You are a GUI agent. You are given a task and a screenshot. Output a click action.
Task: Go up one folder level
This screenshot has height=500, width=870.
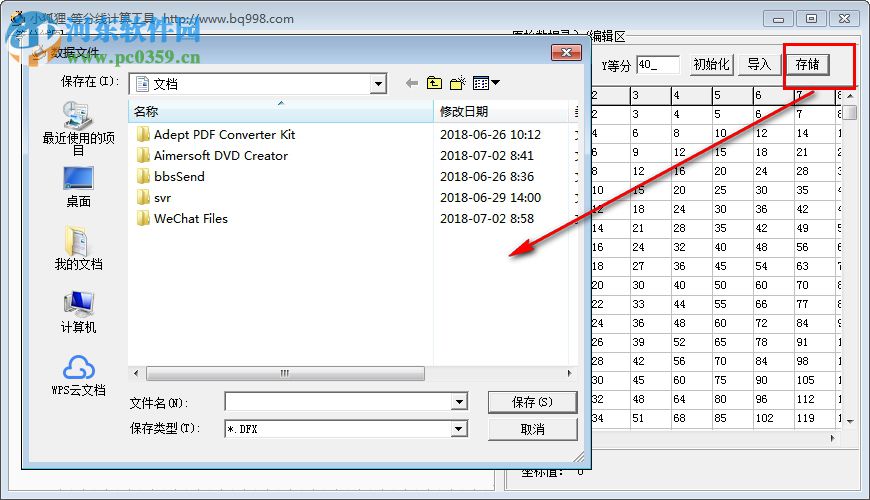point(434,83)
